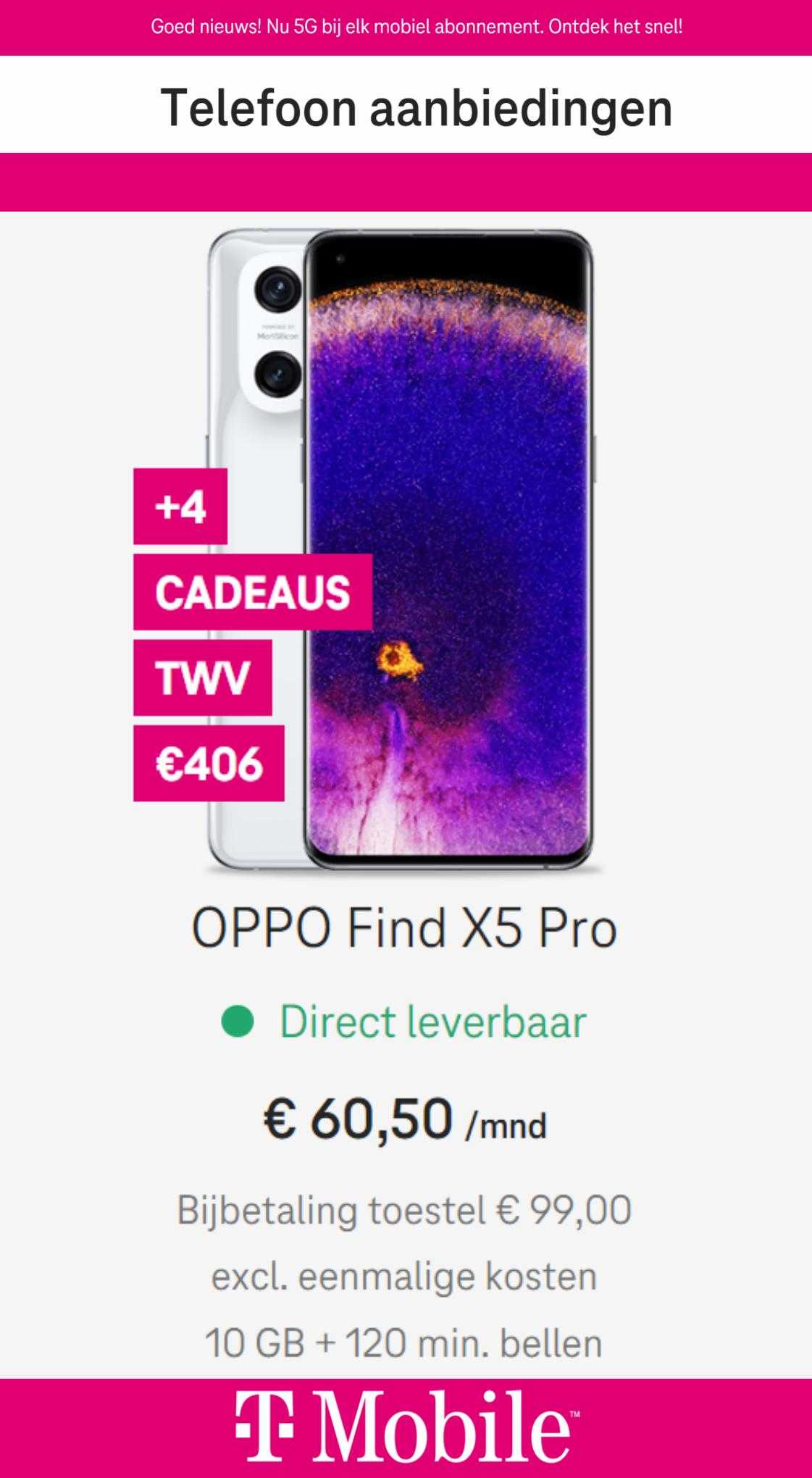Click the purple phone screen display
This screenshot has height=1478, width=812.
[x=448, y=551]
